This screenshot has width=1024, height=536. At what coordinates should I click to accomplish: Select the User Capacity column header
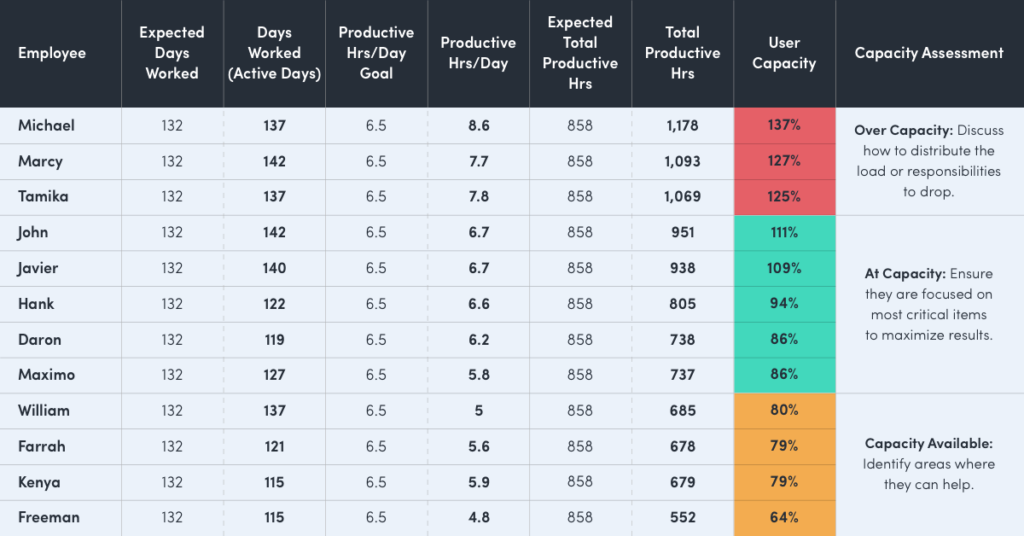tap(784, 53)
